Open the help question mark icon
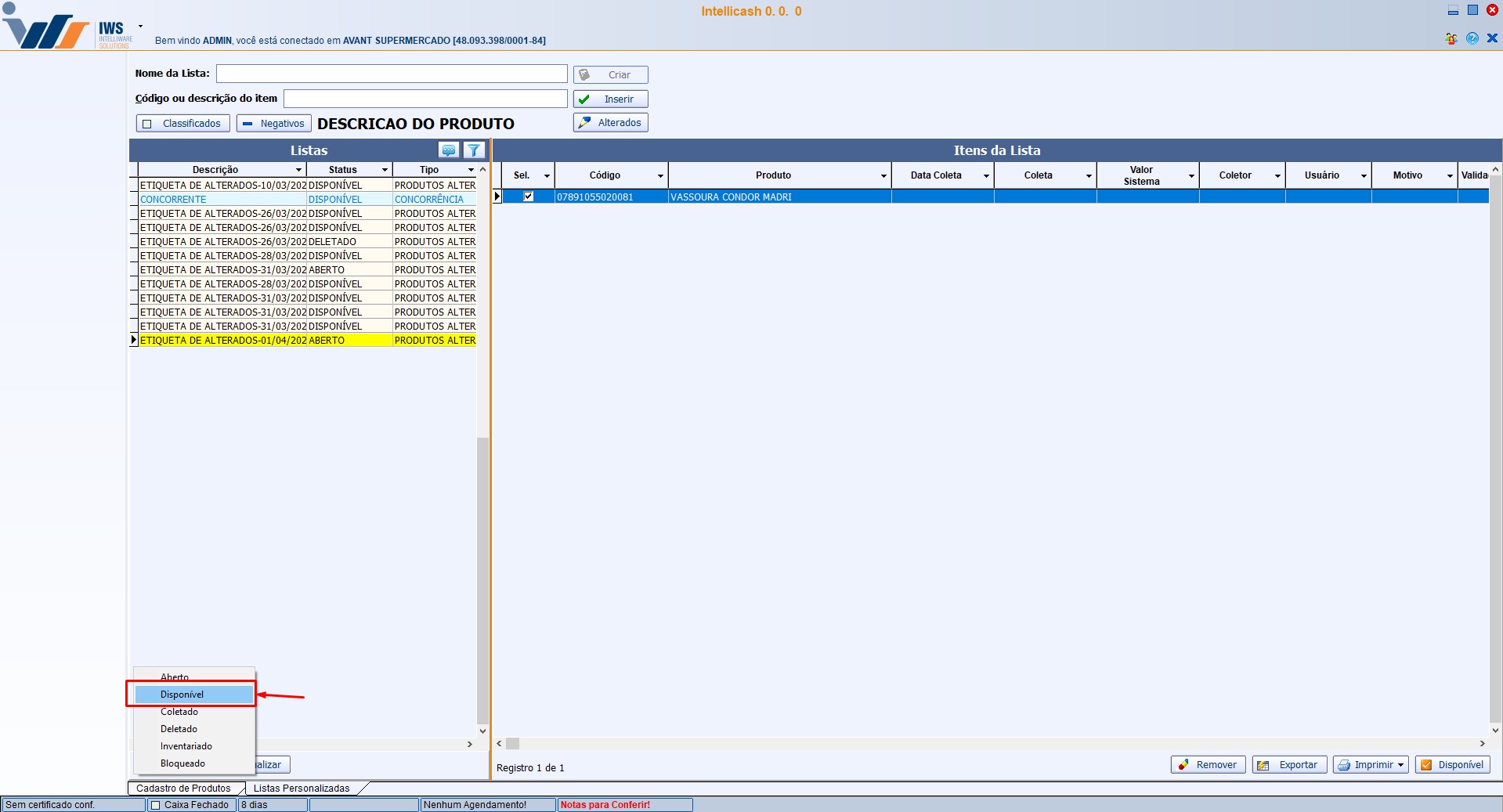The image size is (1503, 812). tap(1472, 38)
